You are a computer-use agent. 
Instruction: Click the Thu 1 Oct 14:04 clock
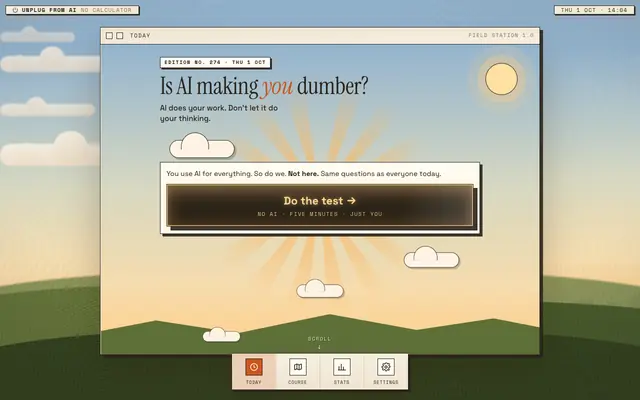coord(594,10)
